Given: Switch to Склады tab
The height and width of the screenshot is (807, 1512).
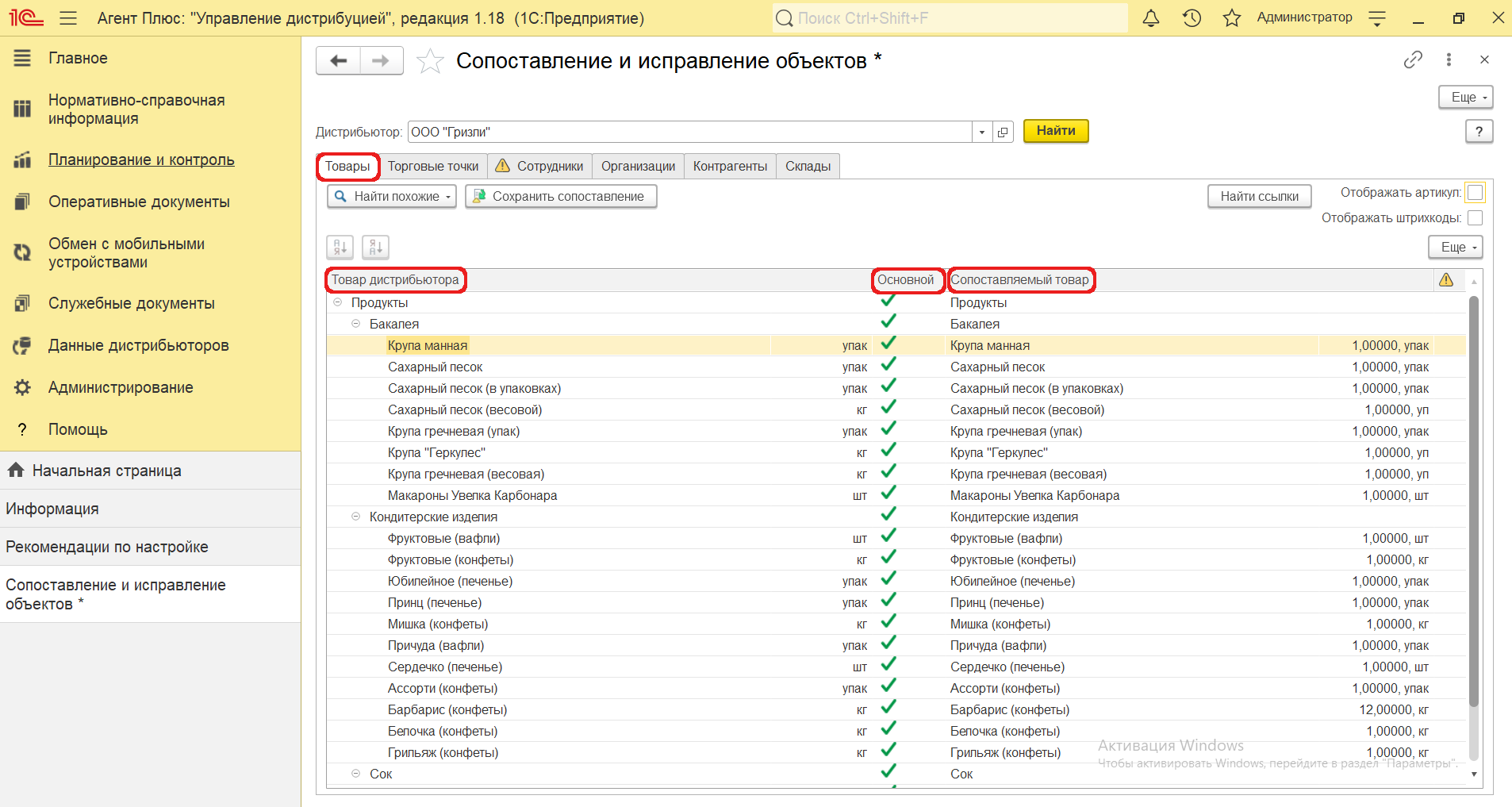Looking at the screenshot, I should tap(808, 166).
